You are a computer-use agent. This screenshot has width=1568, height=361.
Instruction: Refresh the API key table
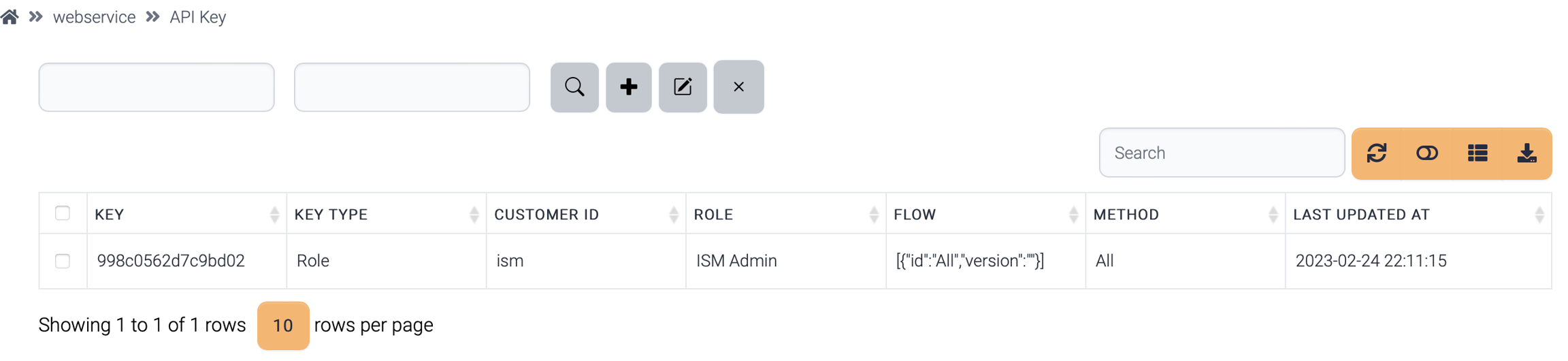tap(1377, 153)
